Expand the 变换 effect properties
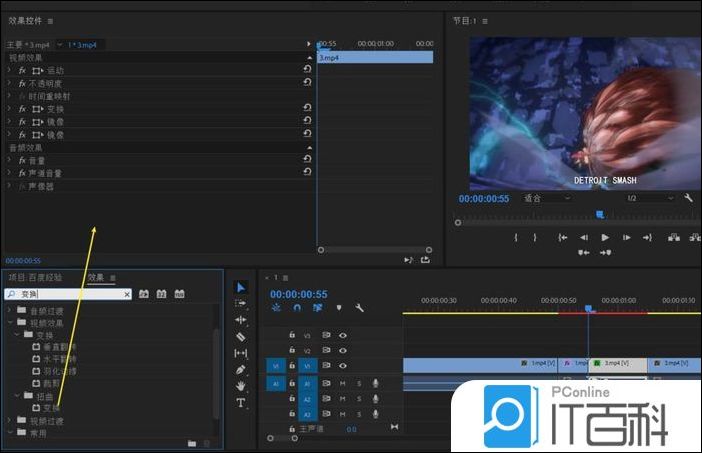The image size is (702, 453). coord(9,109)
